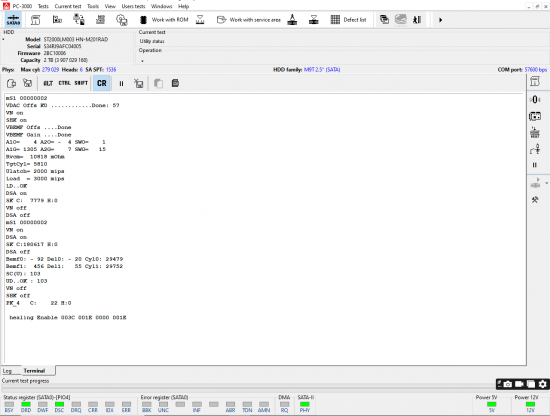Toggle the ALT terminal key
This screenshot has height=416, width=550.
click(48, 83)
